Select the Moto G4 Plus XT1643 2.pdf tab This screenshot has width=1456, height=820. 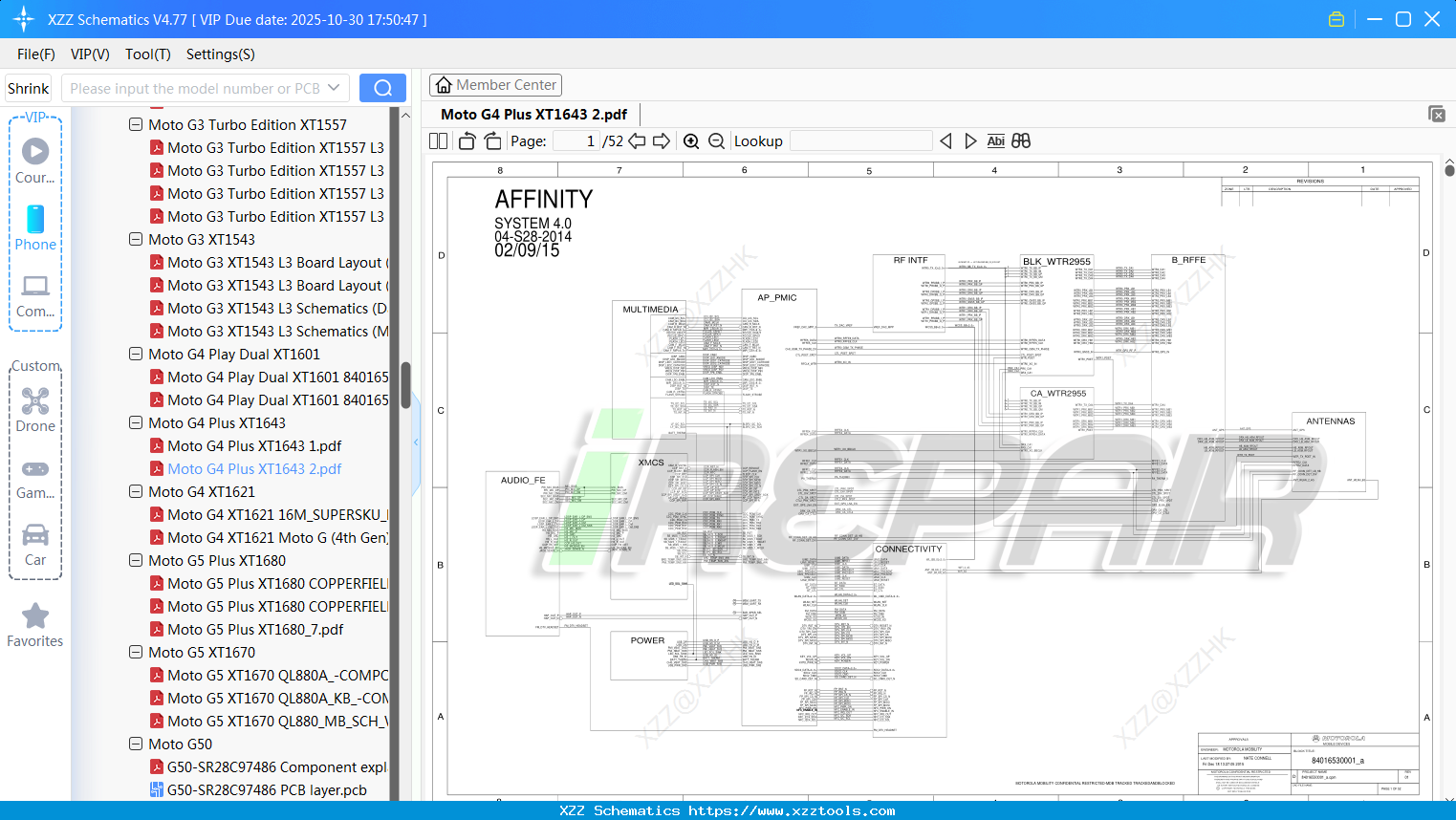(x=533, y=115)
